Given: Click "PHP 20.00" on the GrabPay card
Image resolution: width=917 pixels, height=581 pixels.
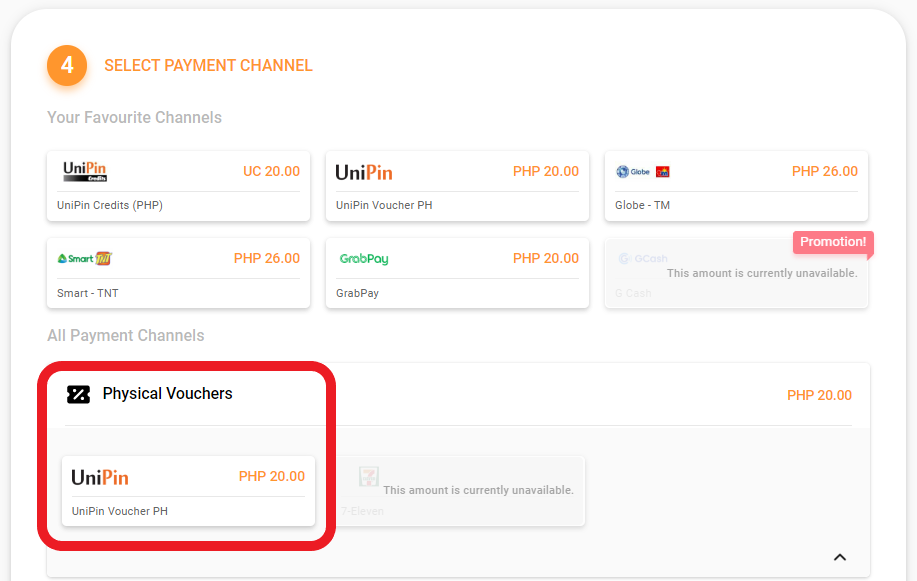Looking at the screenshot, I should pos(546,258).
